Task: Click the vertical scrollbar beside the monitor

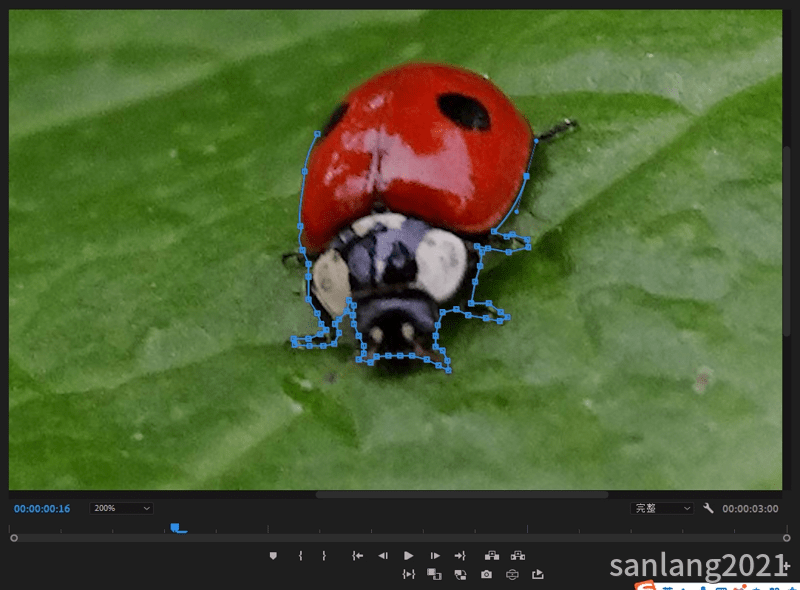Action: (786, 240)
